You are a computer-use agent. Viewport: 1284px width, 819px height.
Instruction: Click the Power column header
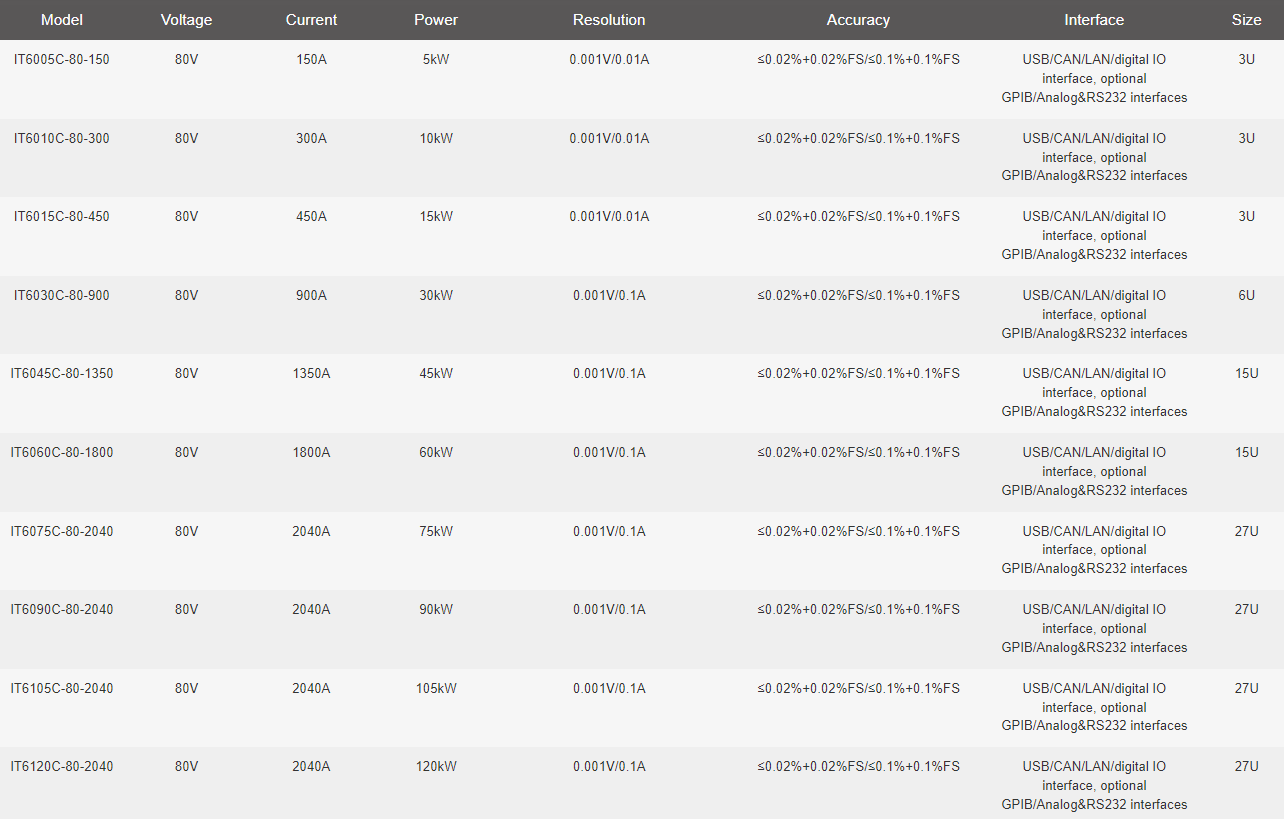pyautogui.click(x=436, y=20)
